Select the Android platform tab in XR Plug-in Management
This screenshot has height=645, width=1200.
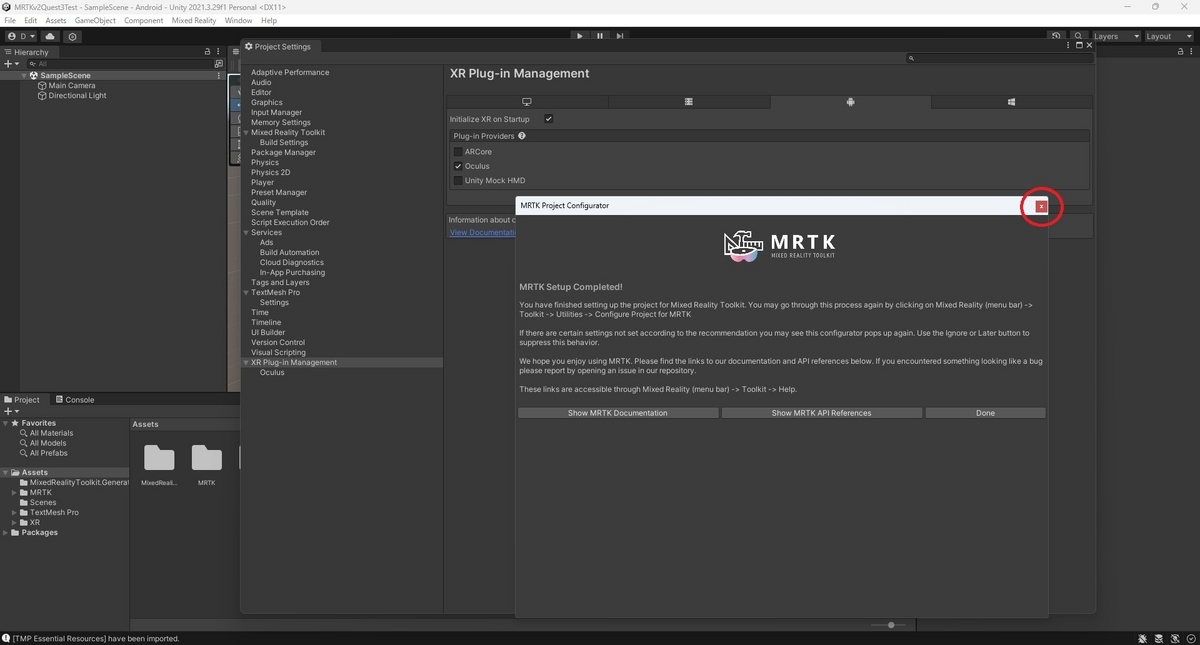click(x=850, y=101)
